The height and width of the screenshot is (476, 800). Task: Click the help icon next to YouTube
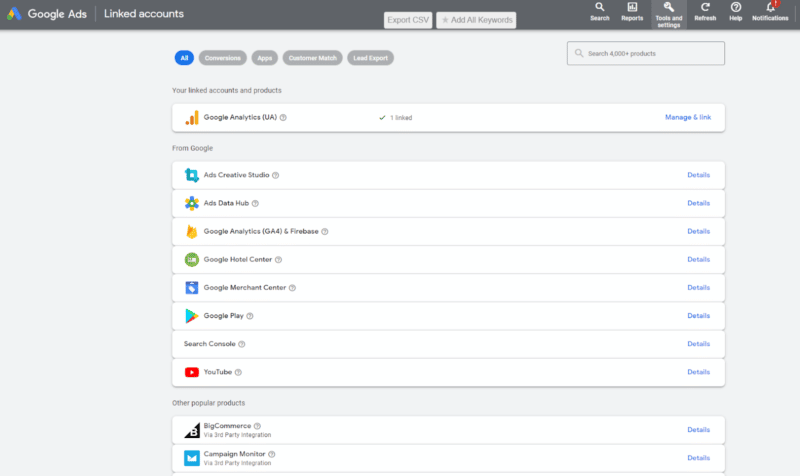click(239, 372)
